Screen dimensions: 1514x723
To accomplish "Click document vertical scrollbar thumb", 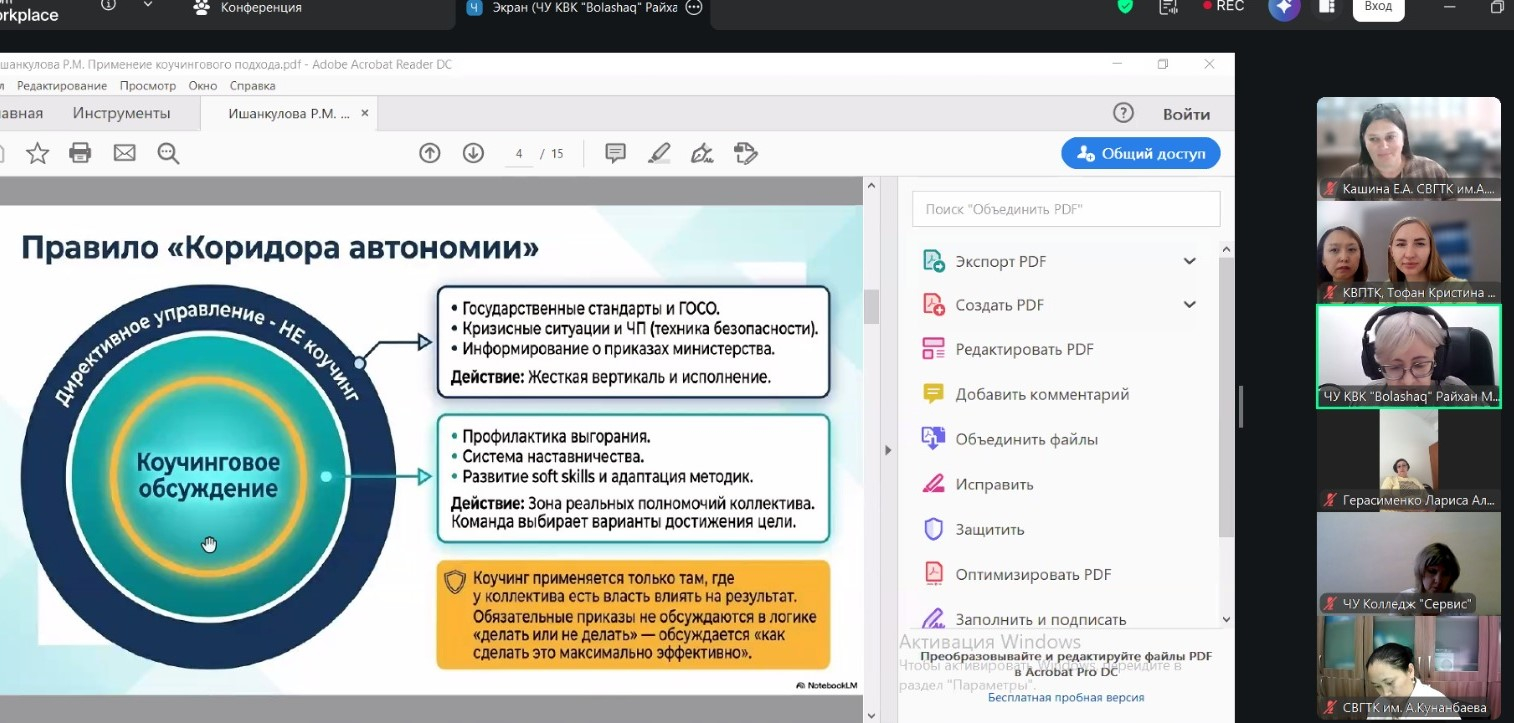I will click(871, 306).
